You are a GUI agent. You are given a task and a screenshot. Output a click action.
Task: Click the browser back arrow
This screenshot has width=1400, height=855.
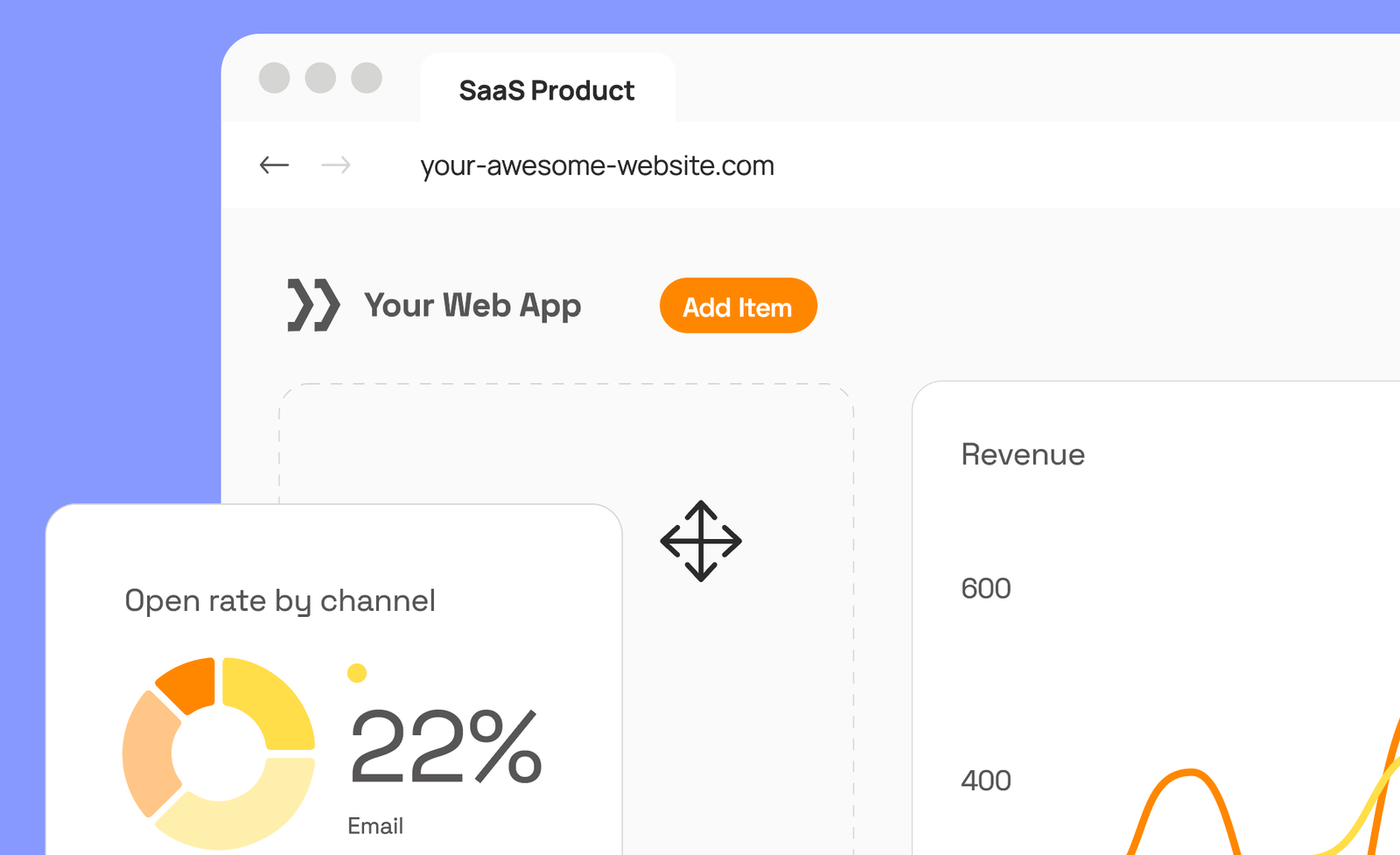[274, 165]
